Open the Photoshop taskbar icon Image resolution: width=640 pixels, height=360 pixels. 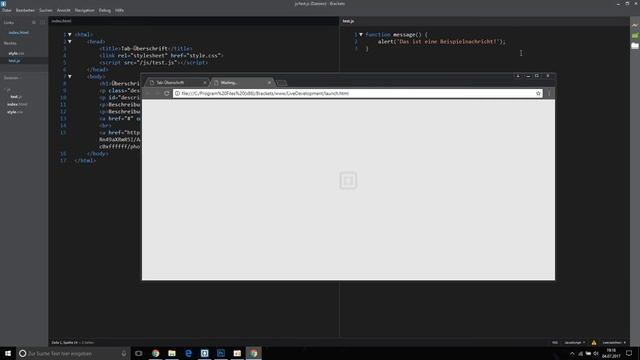(221, 353)
